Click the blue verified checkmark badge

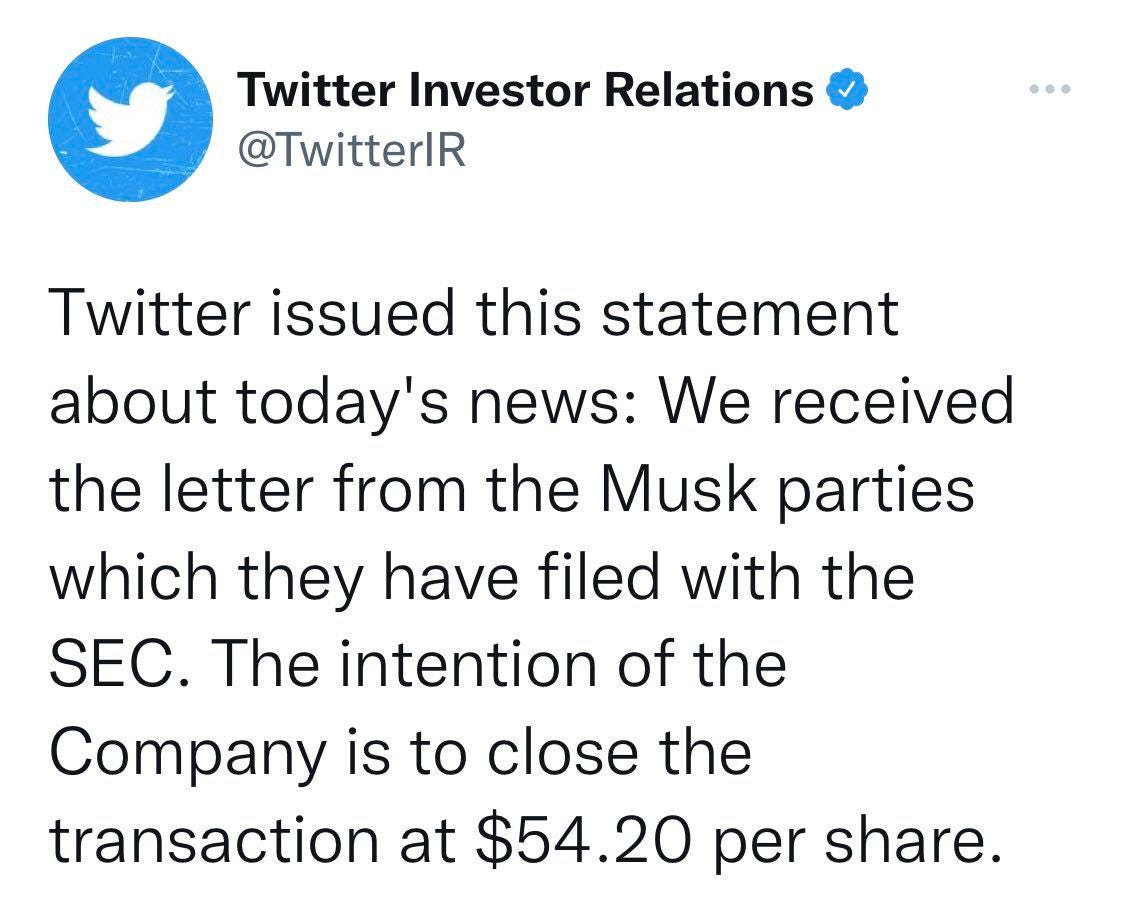pos(847,91)
